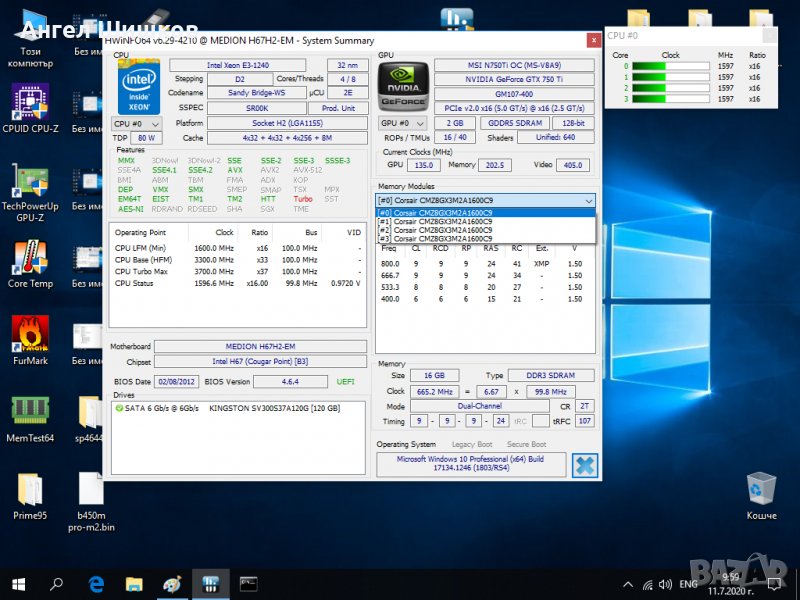Image resolution: width=800 pixels, height=600 pixels.
Task: Click the NVIDIA GeForce logo image
Action: tap(403, 86)
